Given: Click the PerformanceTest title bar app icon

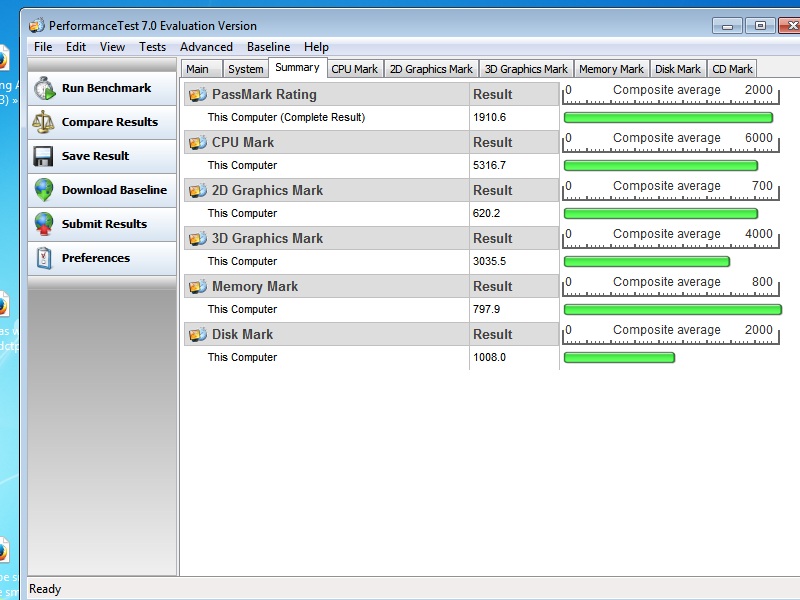Looking at the screenshot, I should pyautogui.click(x=37, y=25).
